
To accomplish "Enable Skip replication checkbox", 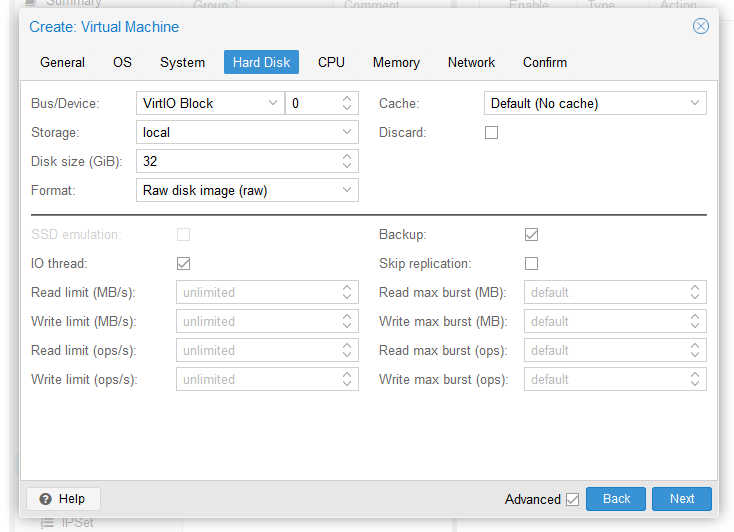I will (531, 264).
